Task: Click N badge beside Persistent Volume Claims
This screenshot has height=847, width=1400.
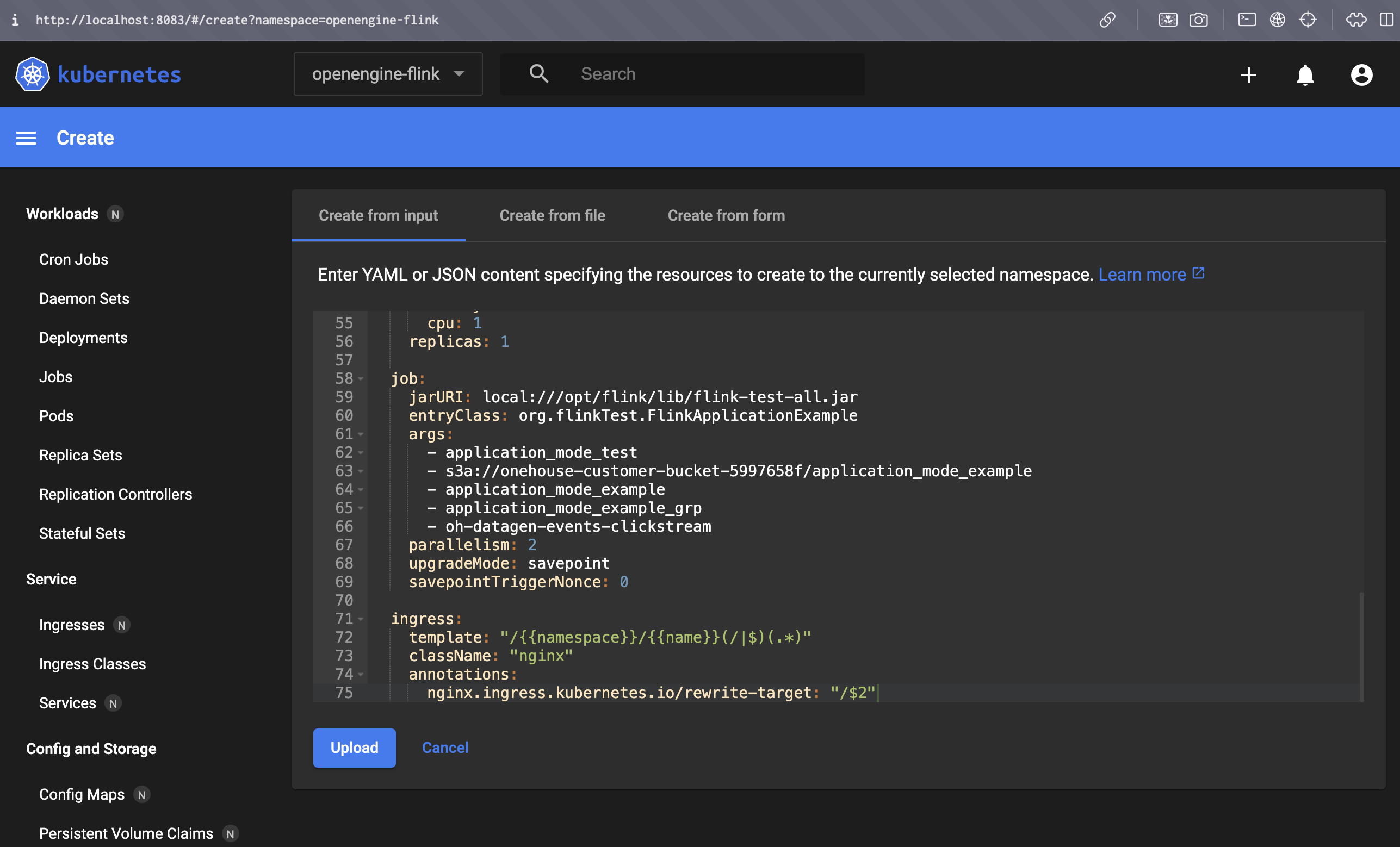Action: tap(230, 834)
